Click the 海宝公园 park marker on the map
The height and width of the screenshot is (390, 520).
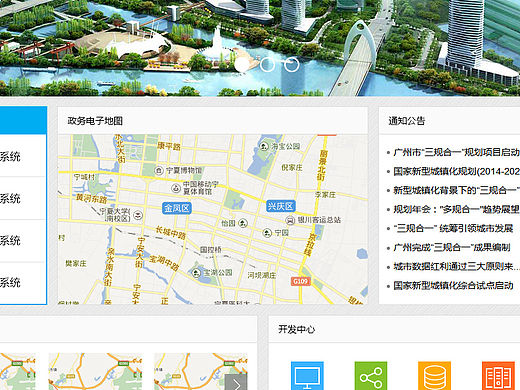(x=264, y=146)
